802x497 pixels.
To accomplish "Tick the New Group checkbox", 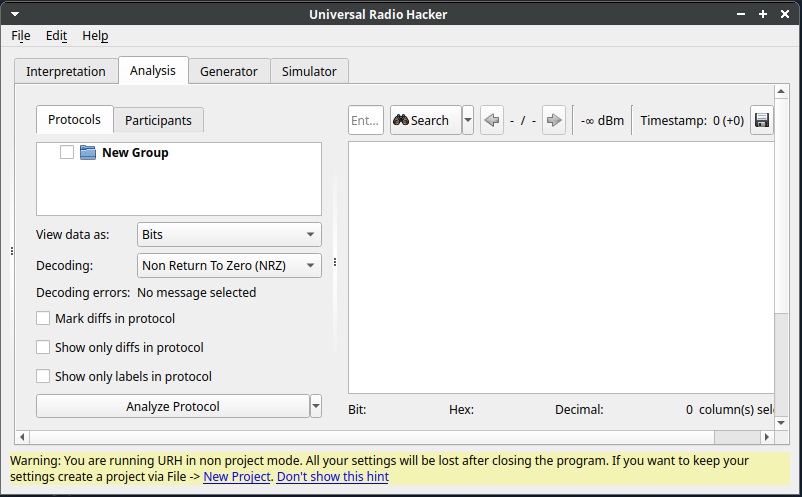I will (x=66, y=152).
